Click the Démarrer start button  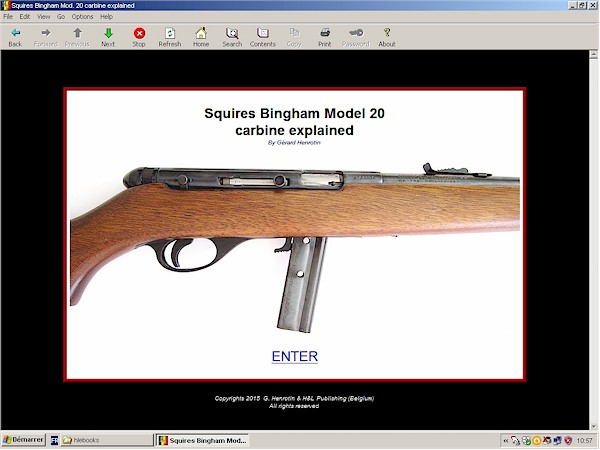[x=24, y=440]
